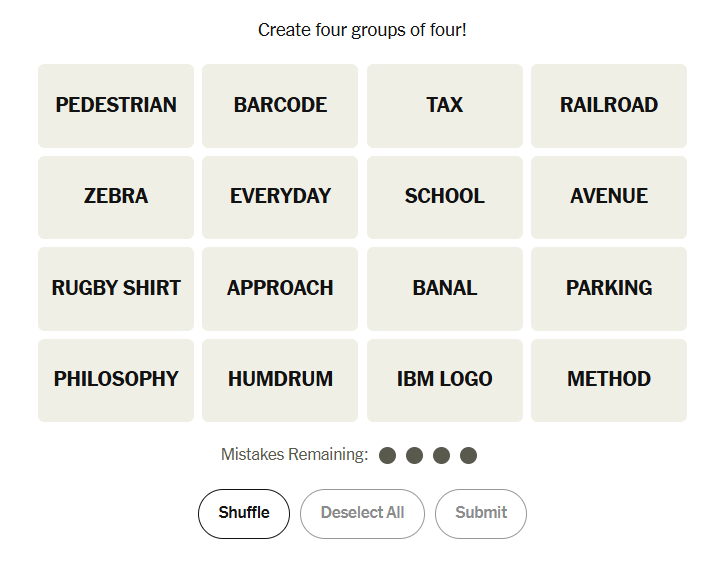722x568 pixels.
Task: Pick the RUGBY SHIRT tile
Action: click(116, 288)
